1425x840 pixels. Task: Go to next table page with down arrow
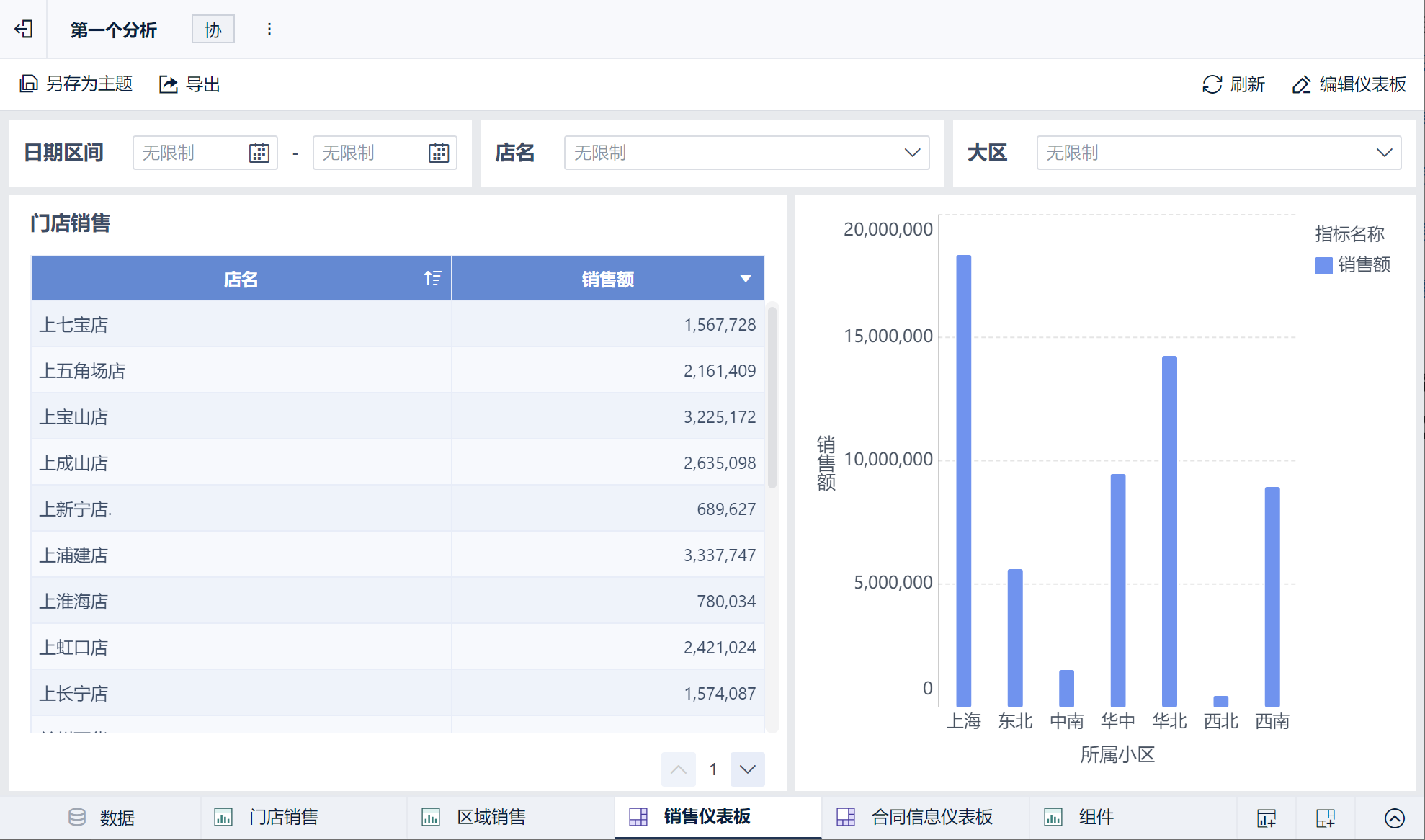click(747, 769)
